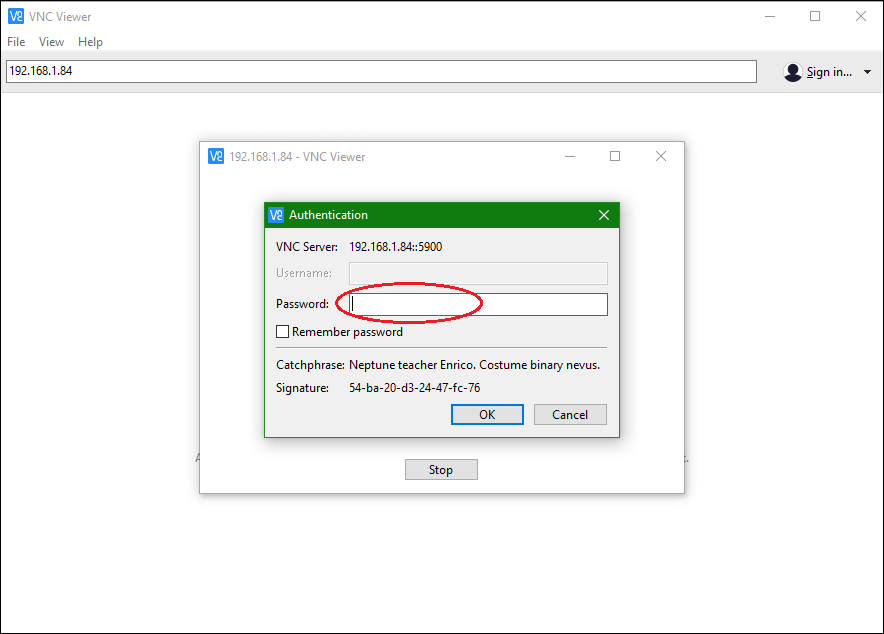Expand the Sign in dropdown arrow
The height and width of the screenshot is (634, 884).
coord(868,72)
